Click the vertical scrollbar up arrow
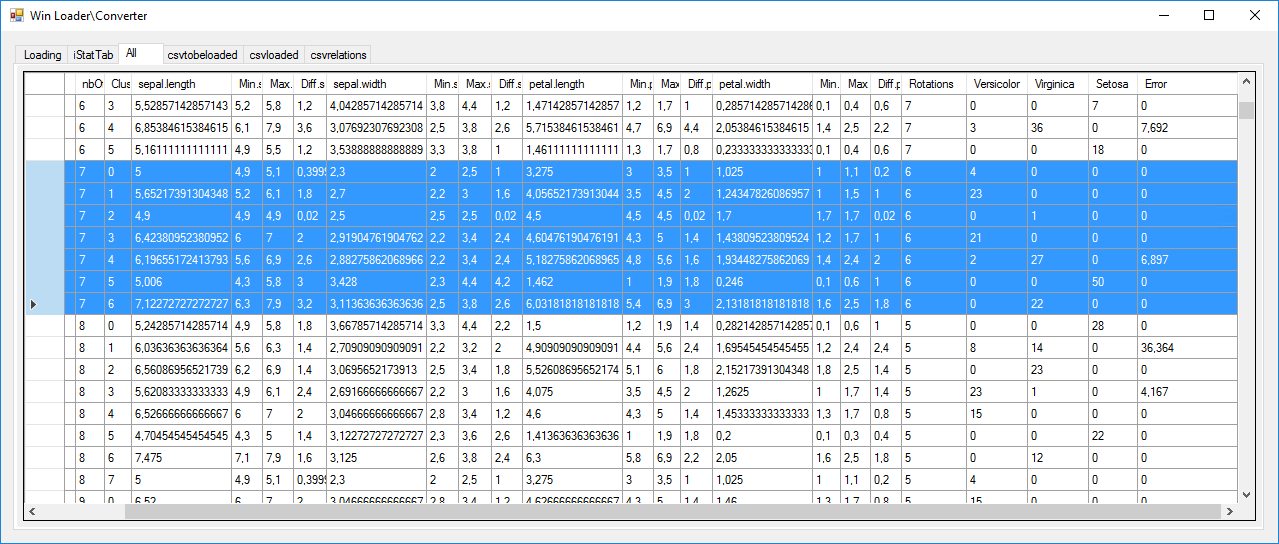 point(1246,82)
